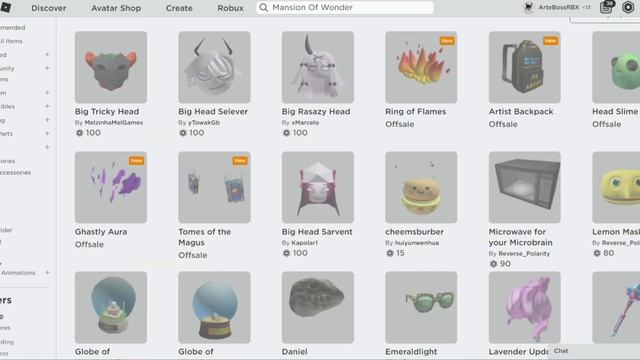This screenshot has width=640, height=360.
Task: Open Microwave for your Microbrain thumbnail
Action: click(x=524, y=187)
